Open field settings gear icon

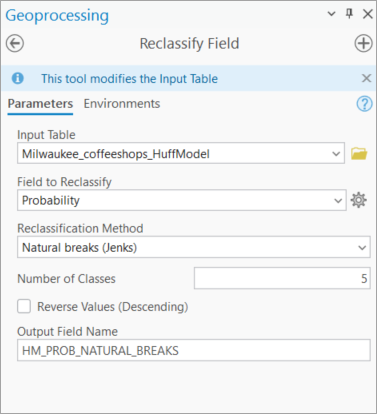(x=359, y=200)
